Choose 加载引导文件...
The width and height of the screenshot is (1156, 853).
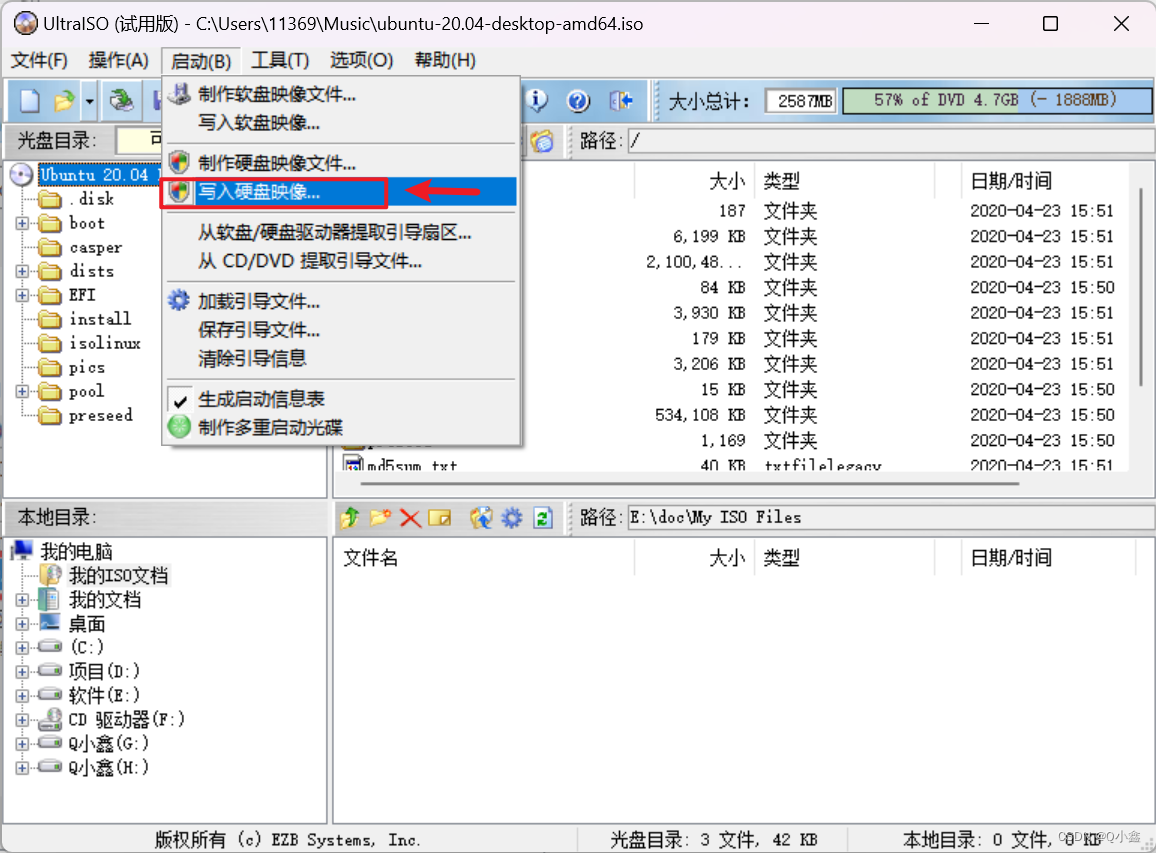pos(341,302)
